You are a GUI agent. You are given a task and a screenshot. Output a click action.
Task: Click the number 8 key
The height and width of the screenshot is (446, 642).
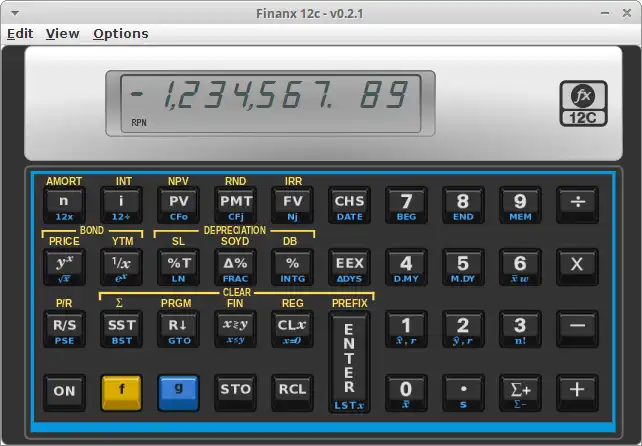click(463, 205)
